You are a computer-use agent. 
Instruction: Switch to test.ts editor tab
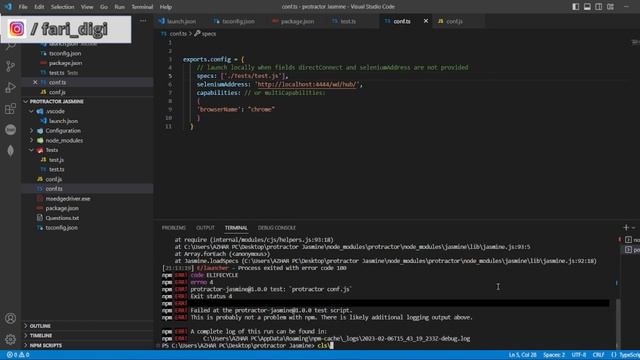pyautogui.click(x=348, y=21)
